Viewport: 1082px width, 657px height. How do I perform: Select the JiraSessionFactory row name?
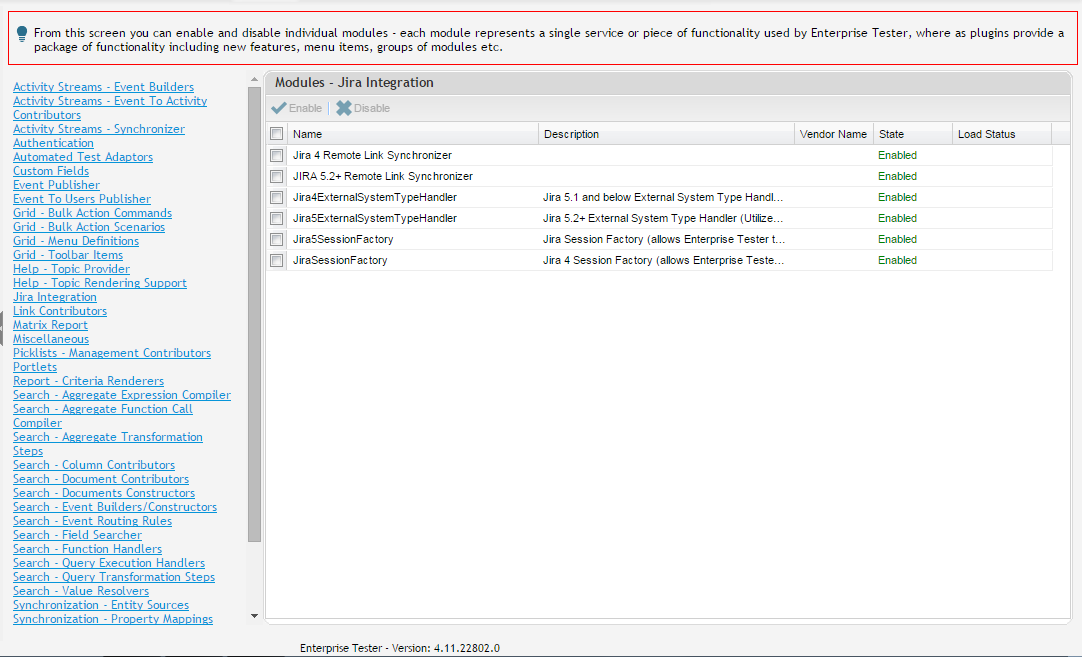coord(340,260)
